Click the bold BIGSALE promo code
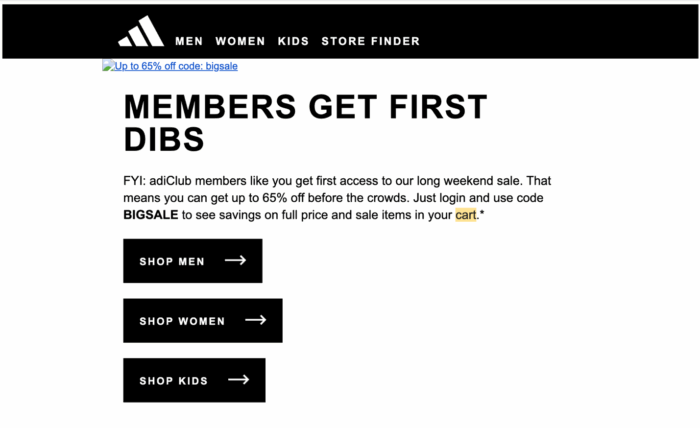Image resolution: width=700 pixels, height=428 pixels. tap(150, 214)
